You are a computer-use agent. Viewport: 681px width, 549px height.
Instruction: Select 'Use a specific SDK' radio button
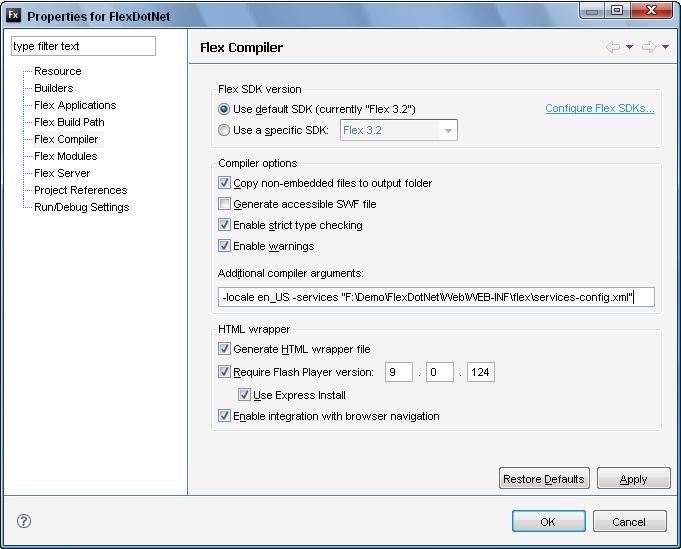224,131
